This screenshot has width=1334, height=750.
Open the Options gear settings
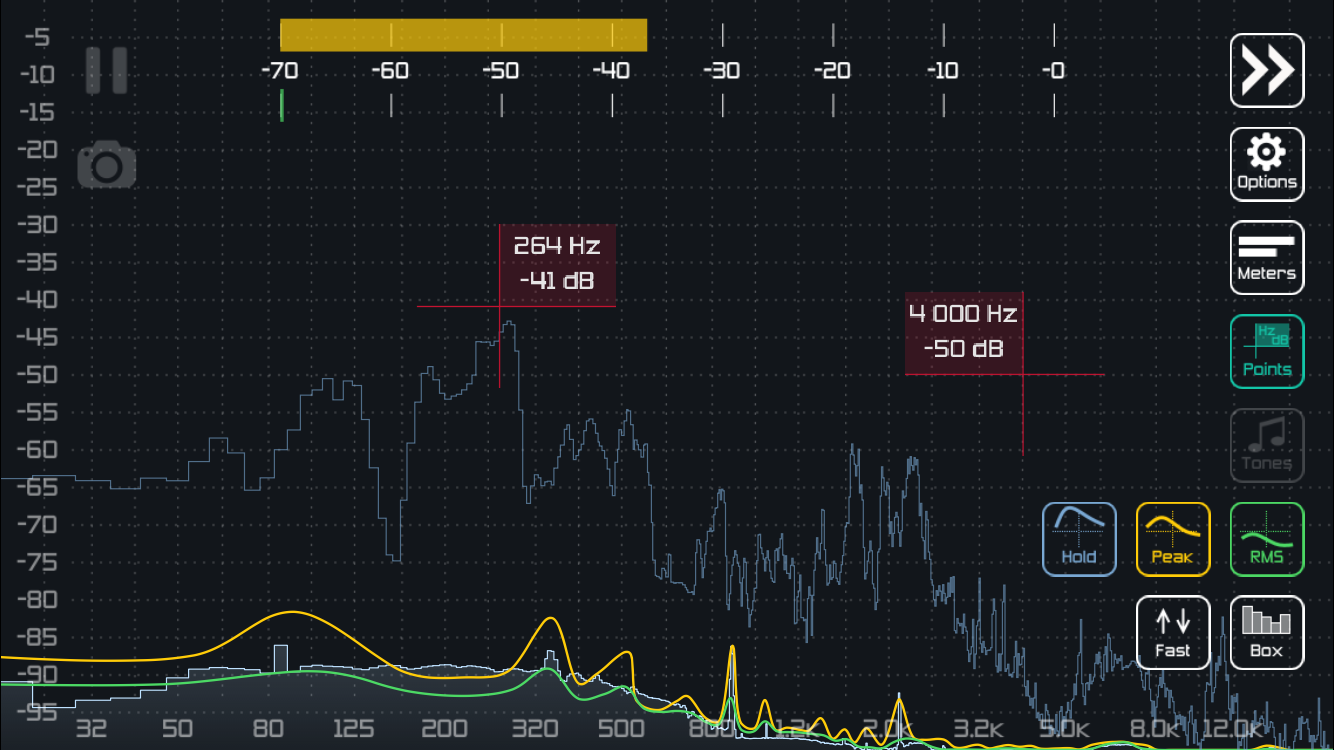1266,164
